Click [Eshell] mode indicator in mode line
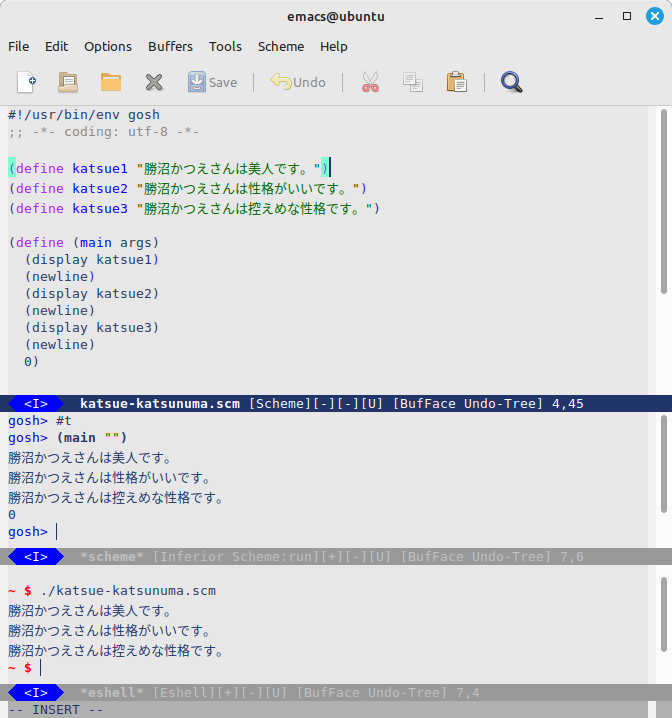The image size is (672, 718). tap(184, 693)
